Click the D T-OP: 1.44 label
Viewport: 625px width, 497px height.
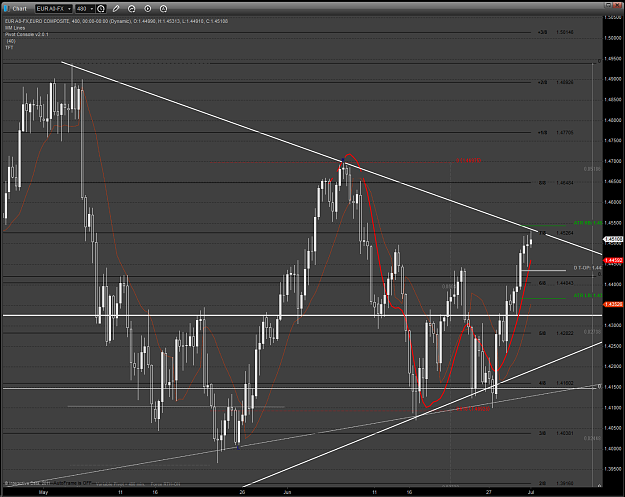pyautogui.click(x=588, y=268)
